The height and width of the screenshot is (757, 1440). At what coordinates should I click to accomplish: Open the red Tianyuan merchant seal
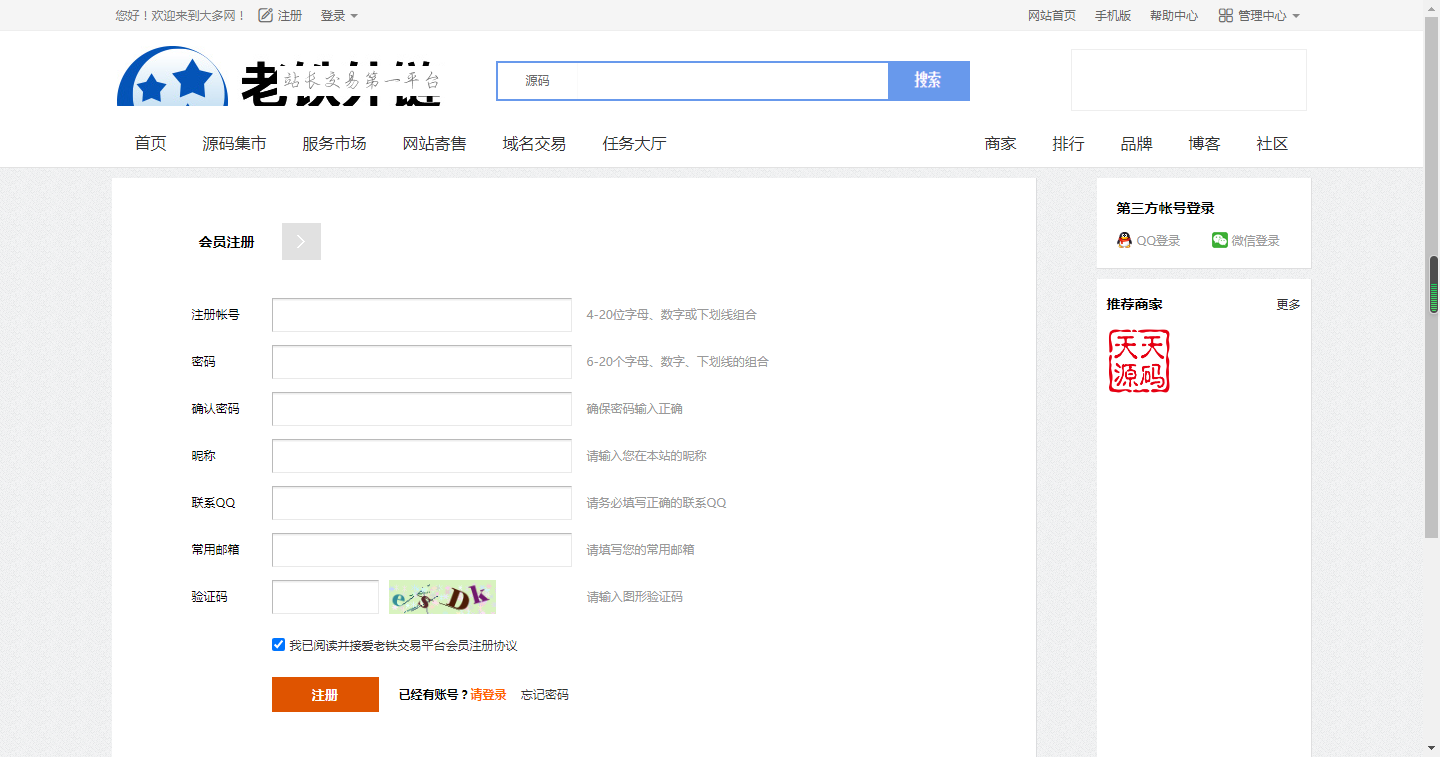[x=1139, y=361]
